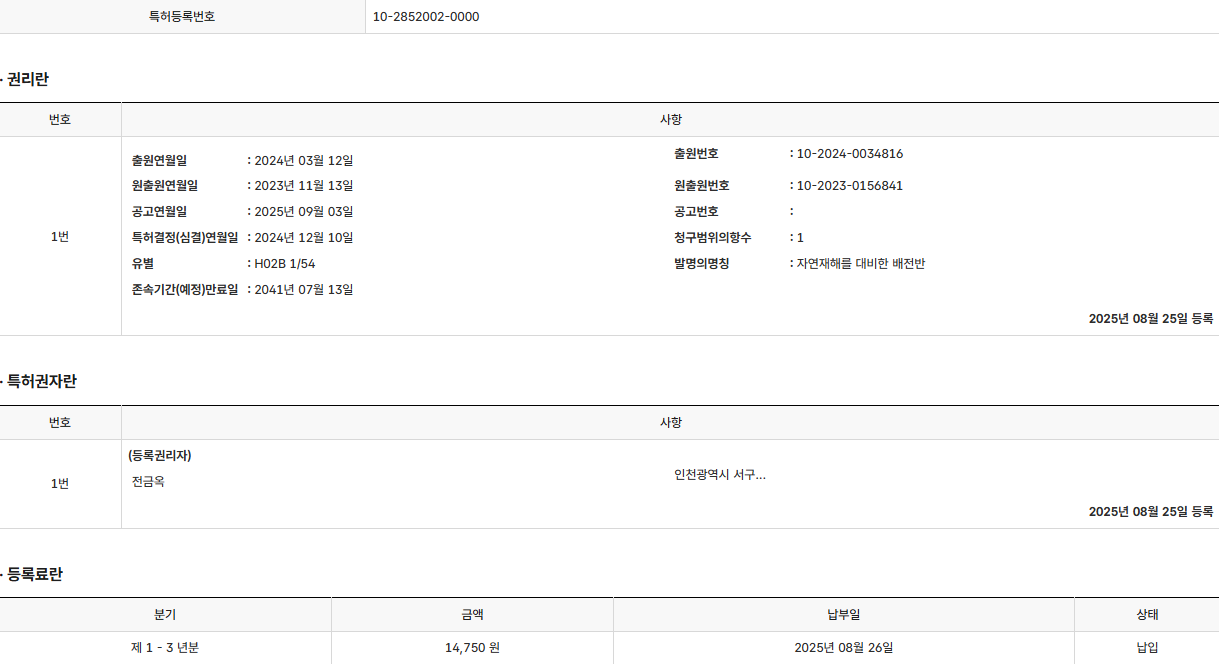The height and width of the screenshot is (664, 1219).
Task: Click the 납부일 column header
Action: (x=843, y=615)
